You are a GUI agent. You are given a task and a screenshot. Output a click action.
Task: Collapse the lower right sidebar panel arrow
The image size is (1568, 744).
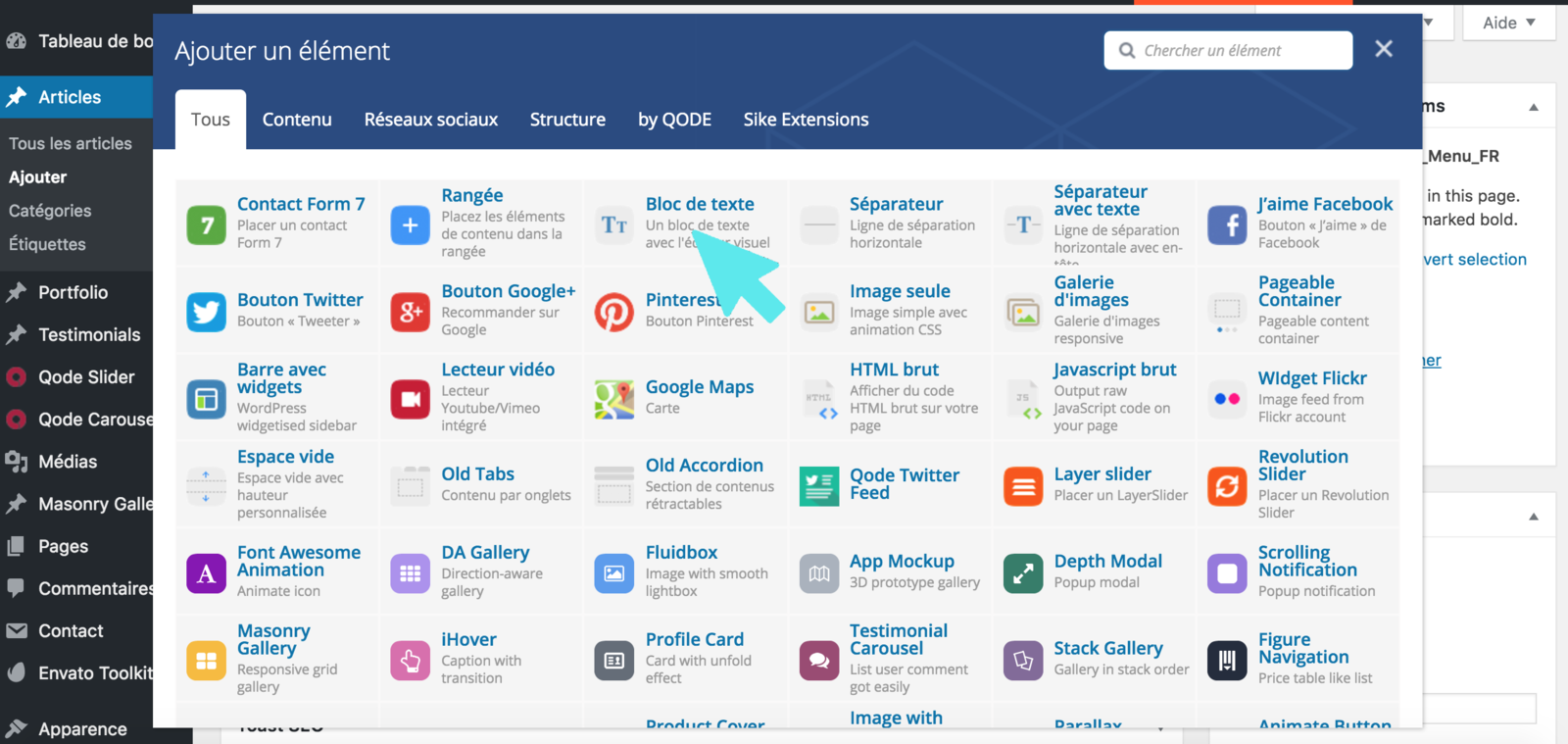(x=1534, y=517)
